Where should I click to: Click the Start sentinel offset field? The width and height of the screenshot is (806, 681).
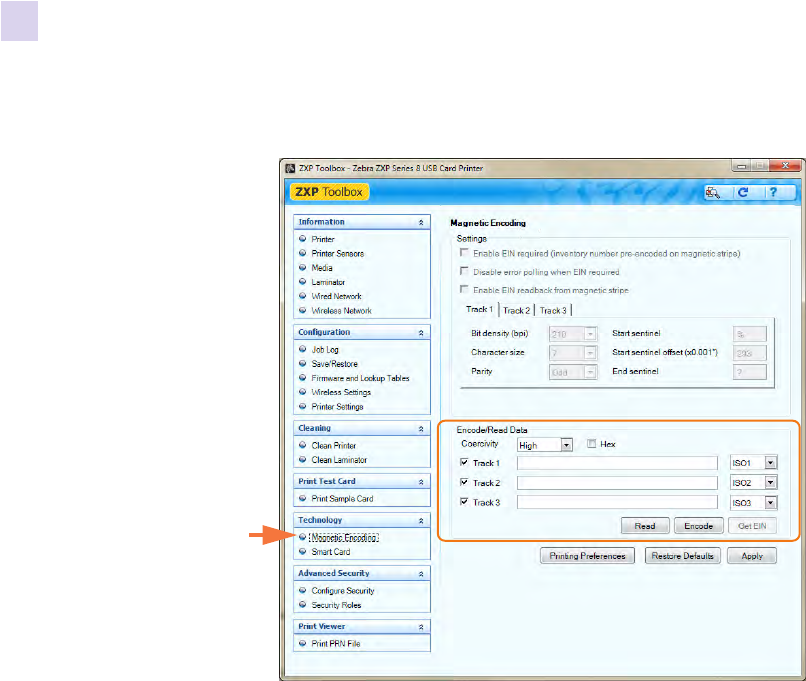[749, 353]
